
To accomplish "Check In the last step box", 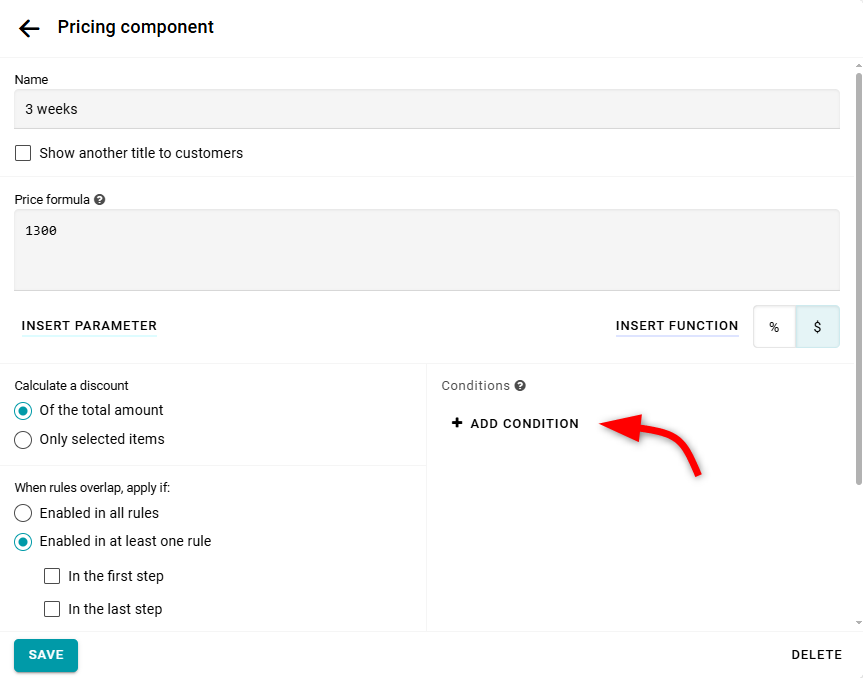I will coord(52,609).
